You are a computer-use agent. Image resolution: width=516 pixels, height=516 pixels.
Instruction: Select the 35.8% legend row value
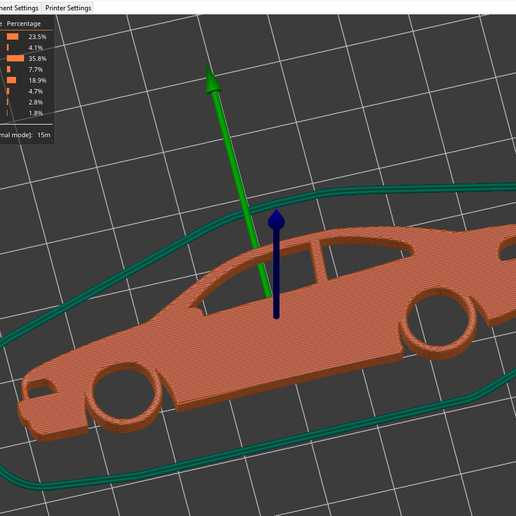tap(37, 59)
